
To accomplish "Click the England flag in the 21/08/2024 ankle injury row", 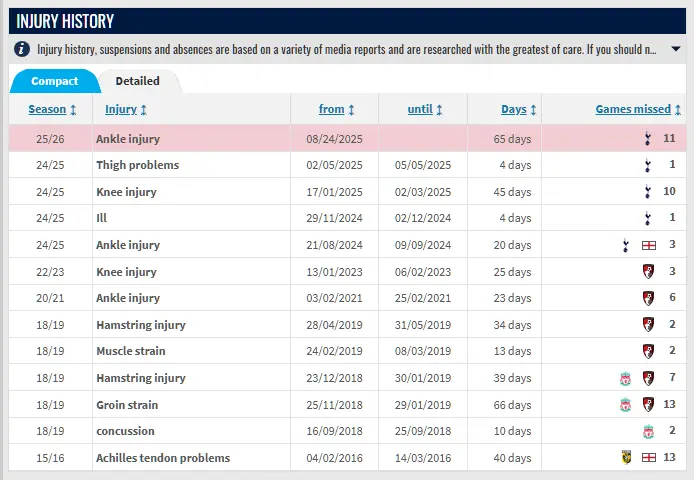I will (648, 245).
